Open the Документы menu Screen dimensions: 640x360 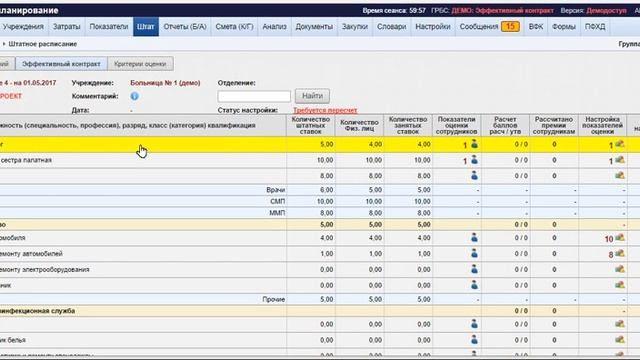314,27
